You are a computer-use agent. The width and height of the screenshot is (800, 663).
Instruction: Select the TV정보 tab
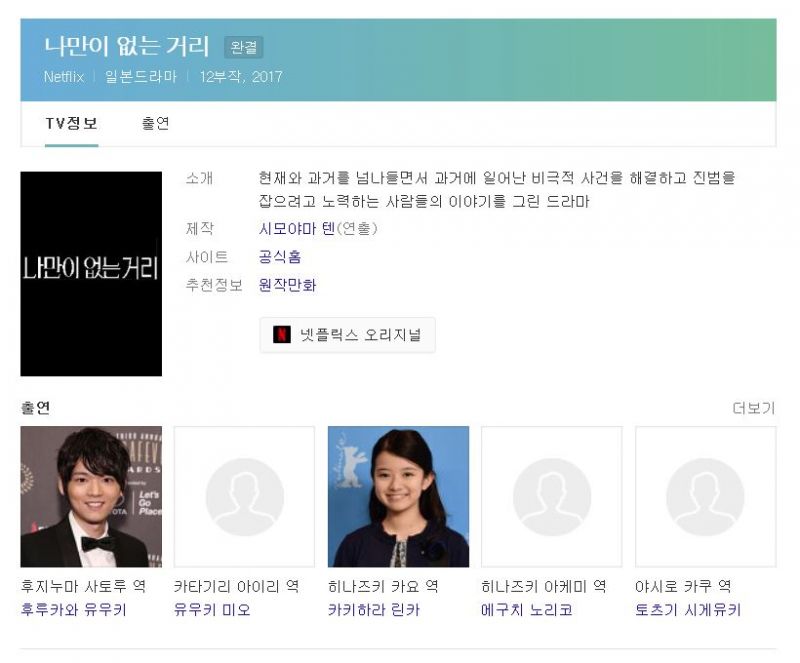[x=71, y=124]
